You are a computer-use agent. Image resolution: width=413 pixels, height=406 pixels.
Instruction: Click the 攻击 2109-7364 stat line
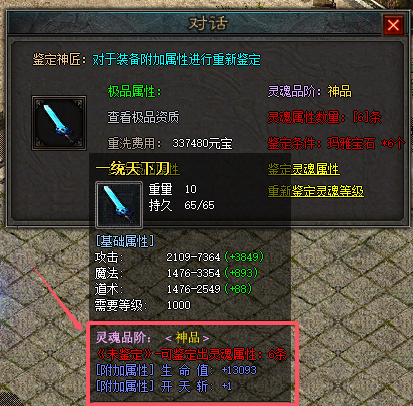(x=179, y=257)
